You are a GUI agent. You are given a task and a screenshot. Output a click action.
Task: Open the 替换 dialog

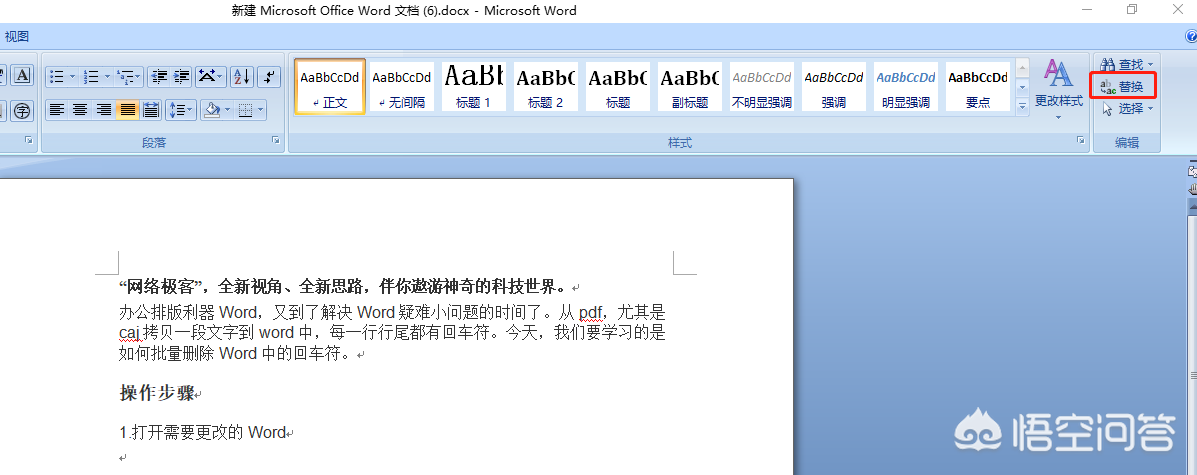[1123, 86]
